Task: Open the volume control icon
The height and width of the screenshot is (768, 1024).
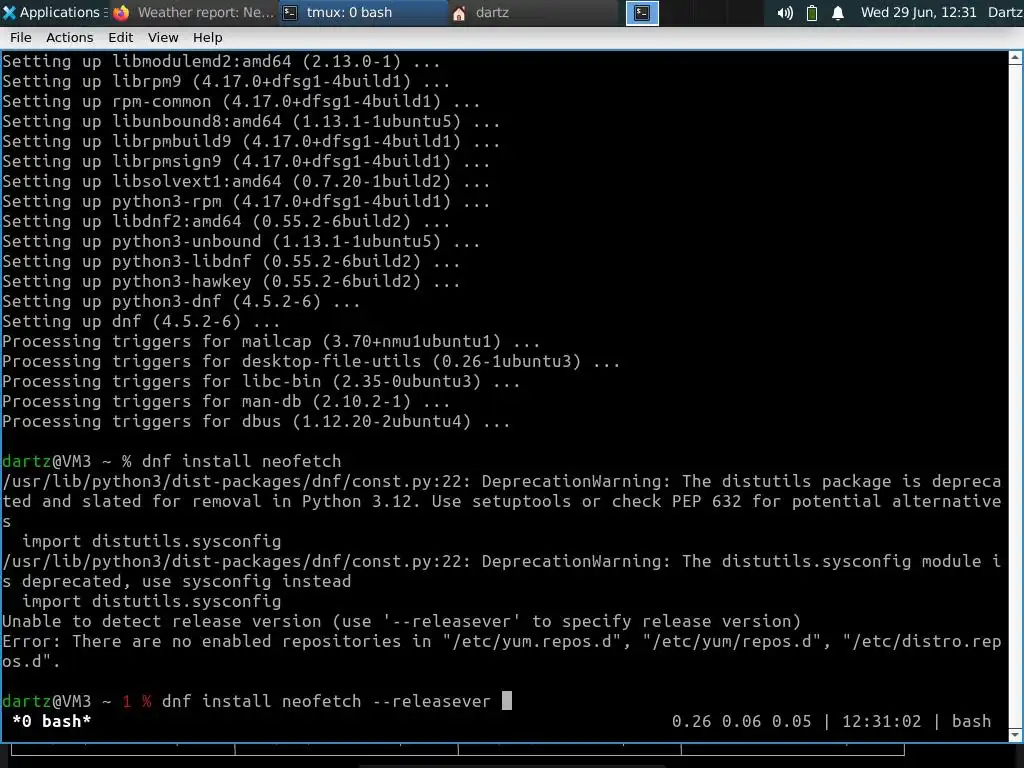Action: (784, 12)
